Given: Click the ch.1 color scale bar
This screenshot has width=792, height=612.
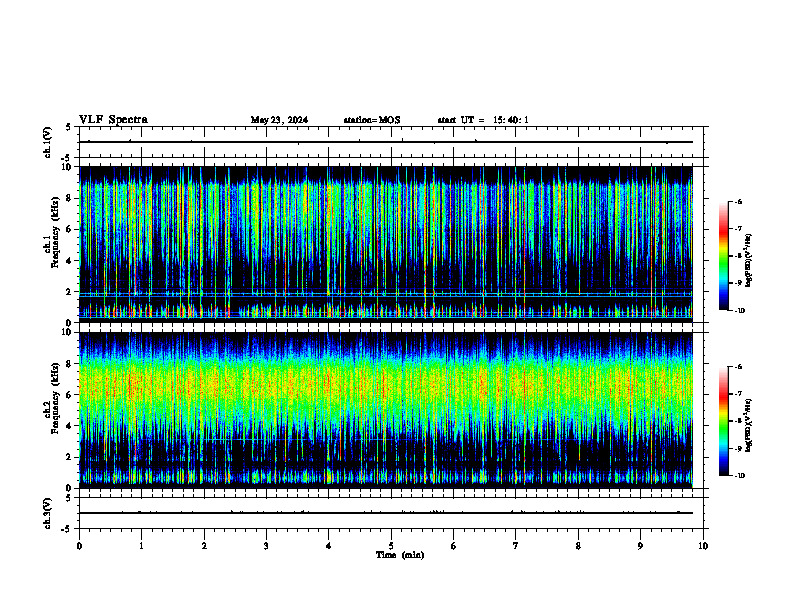Looking at the screenshot, I should (x=724, y=256).
